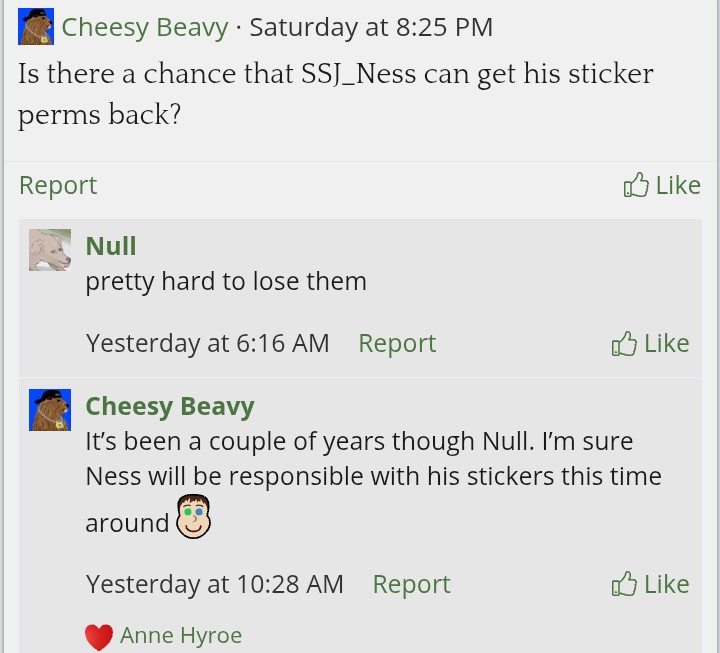Screen dimensions: 720x653
Task: Open Cheesy Beavy profile from post header
Action: pyautogui.click(x=145, y=27)
